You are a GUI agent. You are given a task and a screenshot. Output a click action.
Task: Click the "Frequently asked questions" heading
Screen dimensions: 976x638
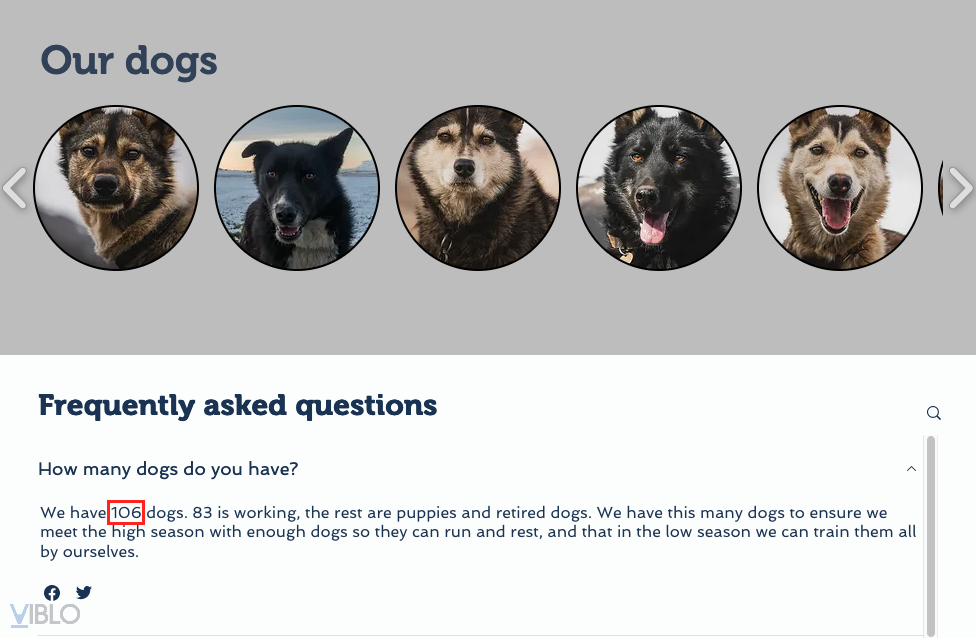(238, 405)
